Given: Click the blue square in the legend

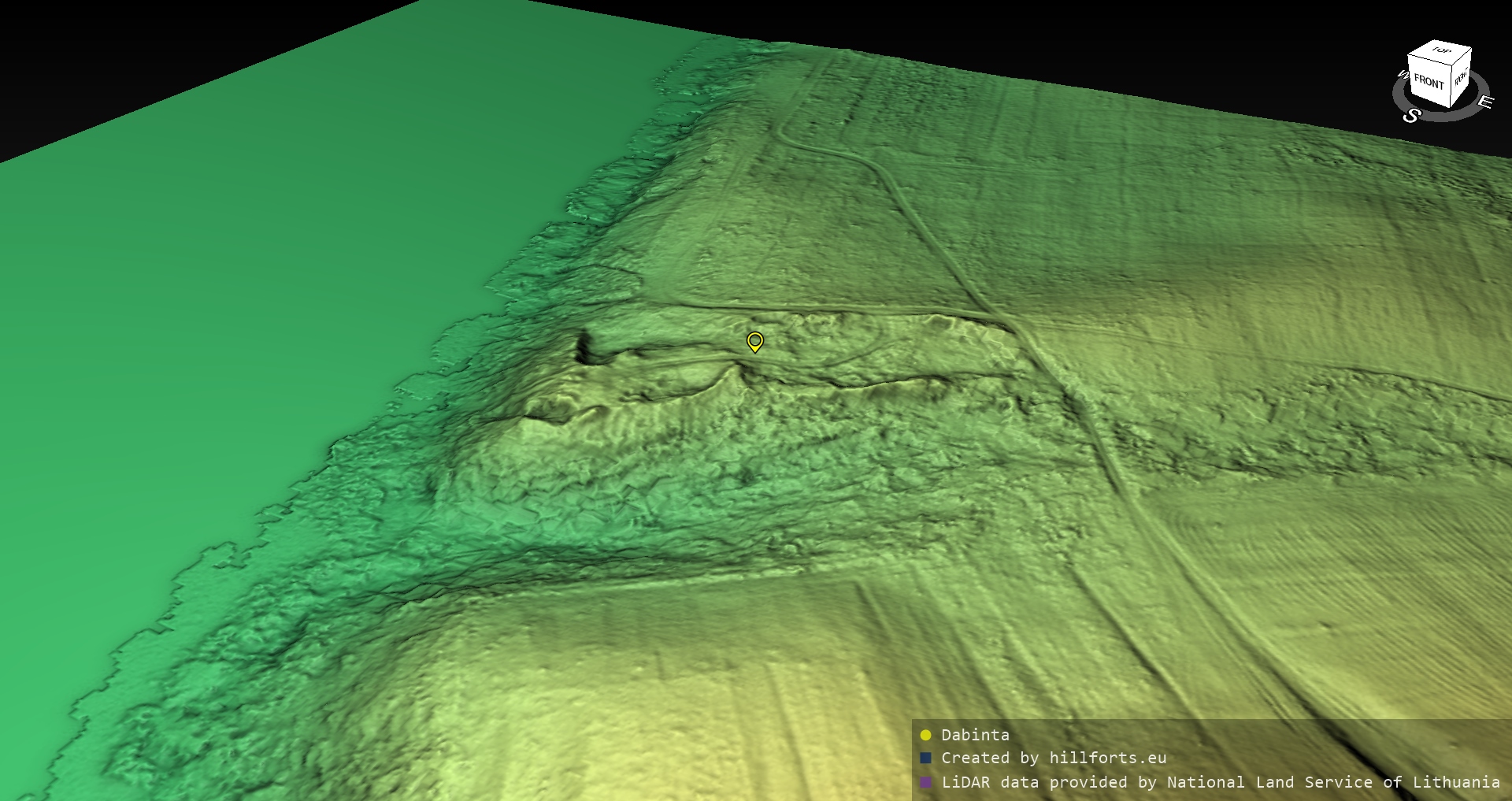Looking at the screenshot, I should [925, 758].
